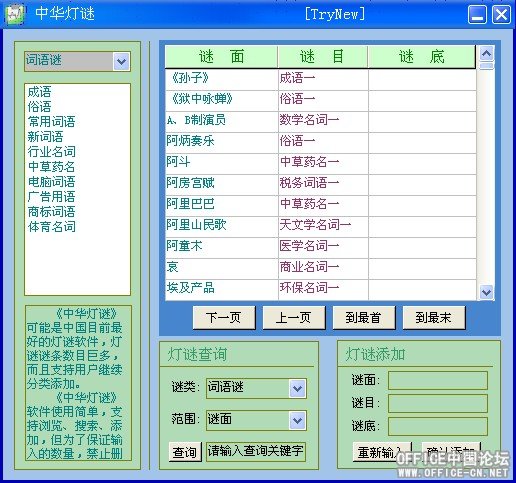Go to next page with 下一页

coord(224,318)
